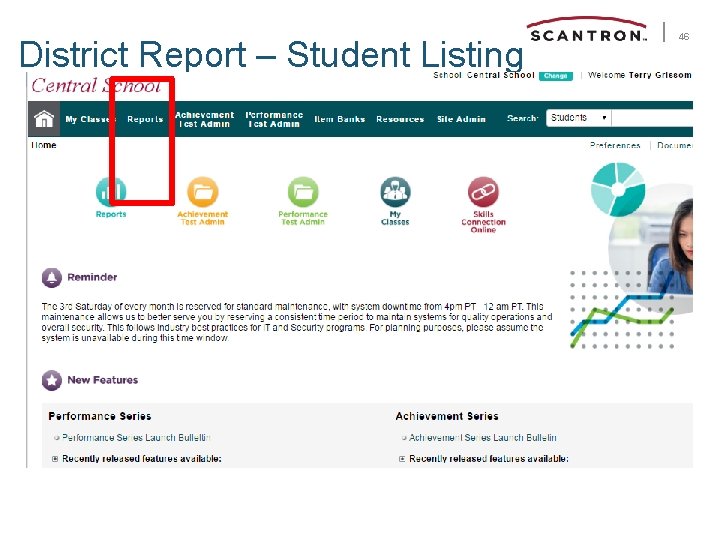720x540 pixels.
Task: Open My Classes in navigation bar
Action: (90, 119)
